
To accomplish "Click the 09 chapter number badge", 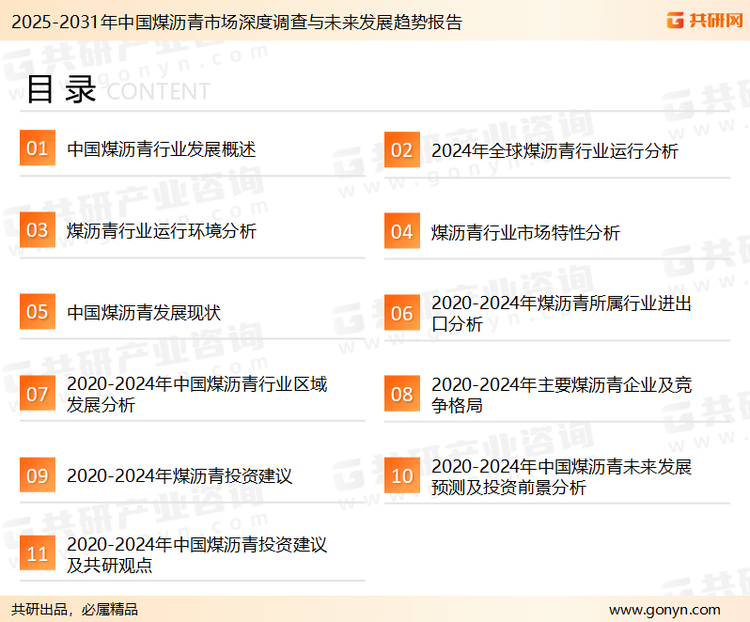I will (37, 475).
